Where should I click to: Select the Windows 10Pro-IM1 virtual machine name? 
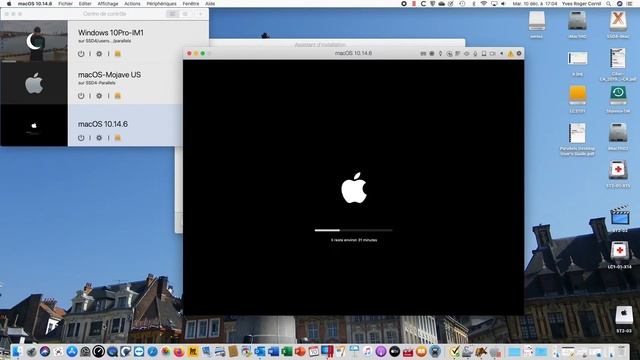pos(111,33)
